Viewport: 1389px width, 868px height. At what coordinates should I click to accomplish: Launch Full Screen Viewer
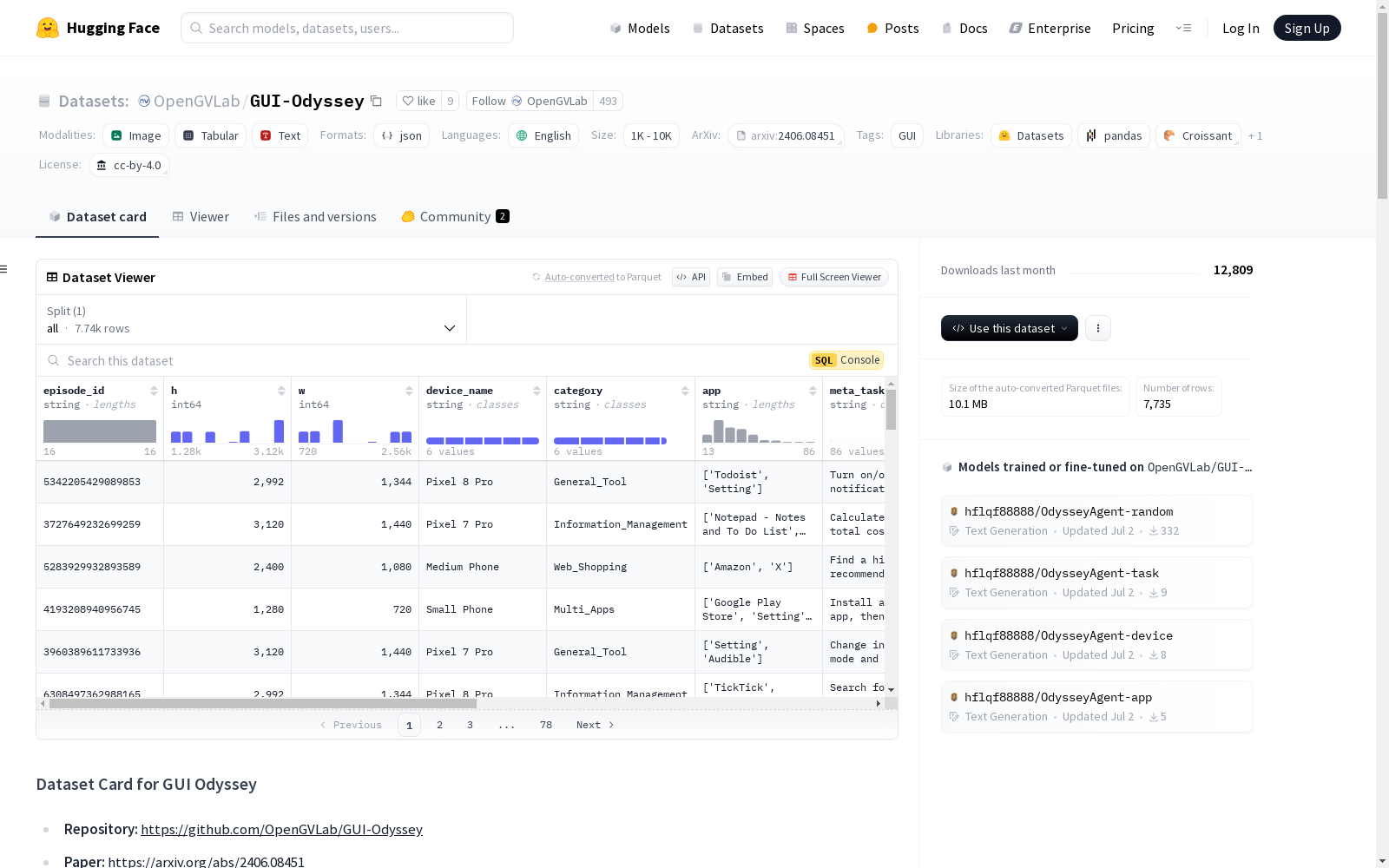[x=834, y=277]
